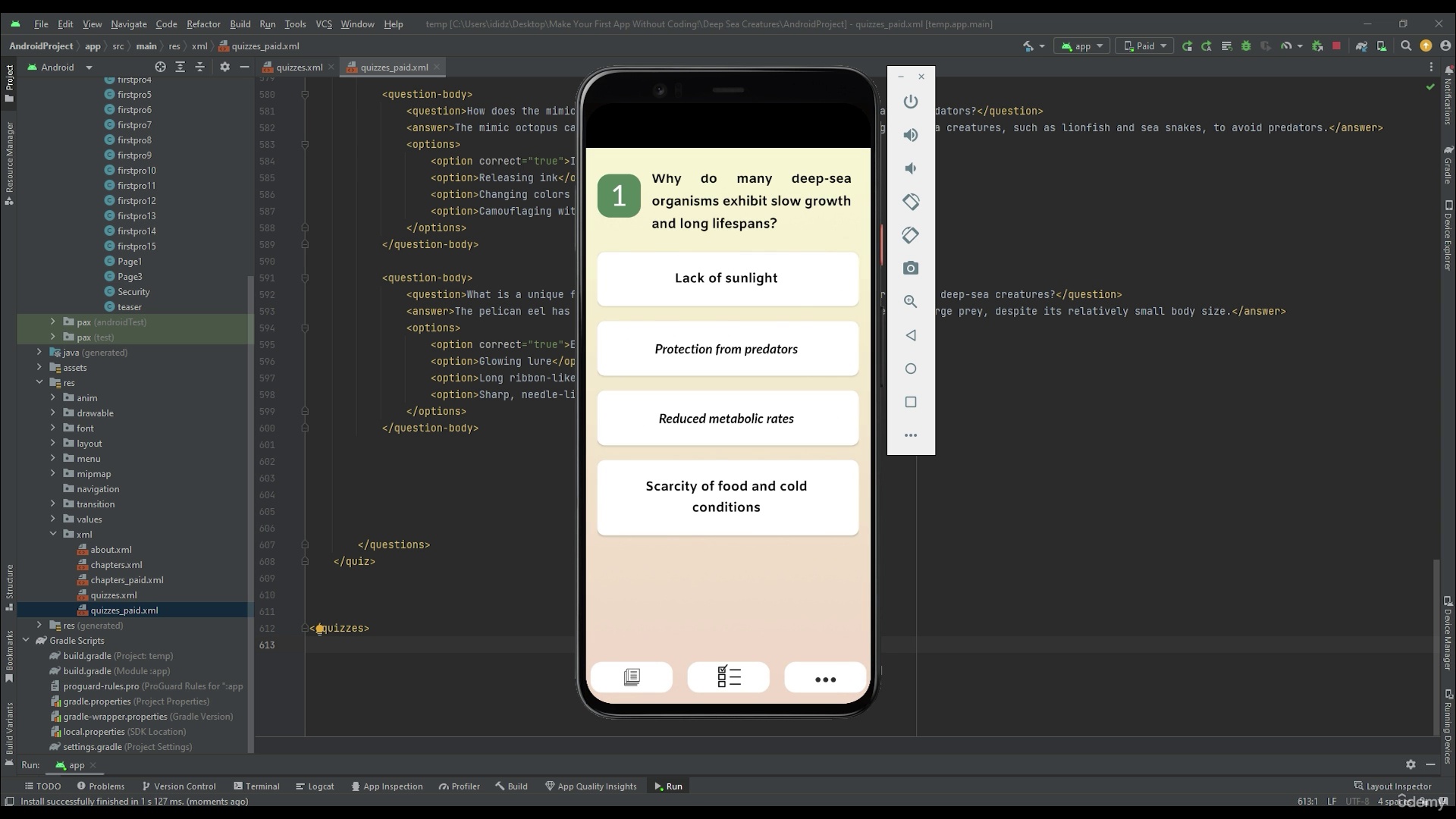Click emulator power button icon
The height and width of the screenshot is (819, 1456).
pos(911,102)
